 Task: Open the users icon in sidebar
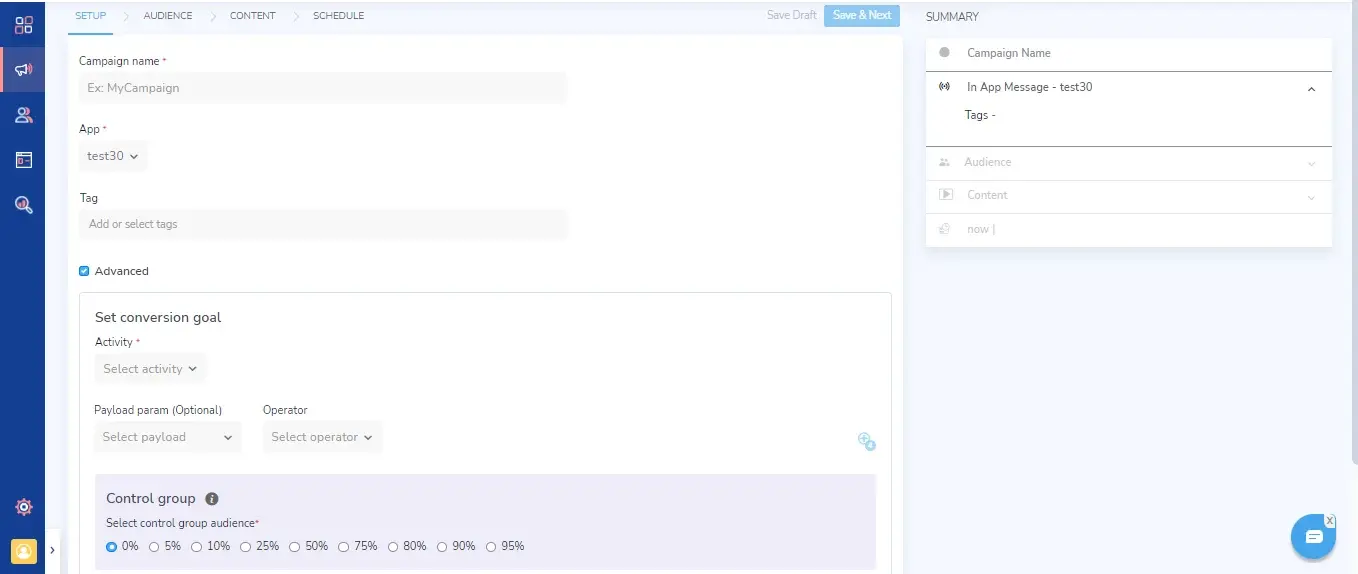(23, 115)
